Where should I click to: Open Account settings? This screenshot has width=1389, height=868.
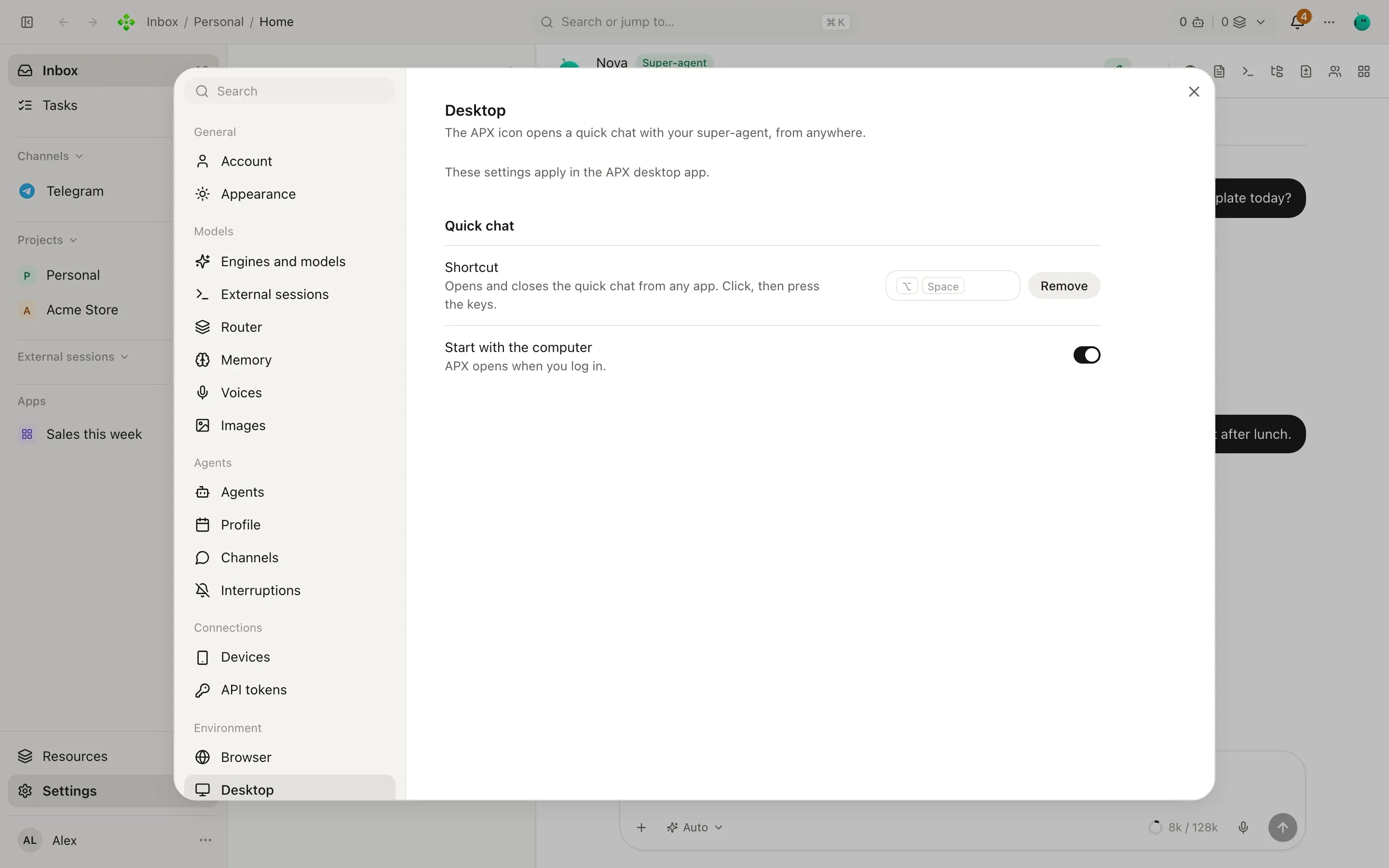[290, 162]
